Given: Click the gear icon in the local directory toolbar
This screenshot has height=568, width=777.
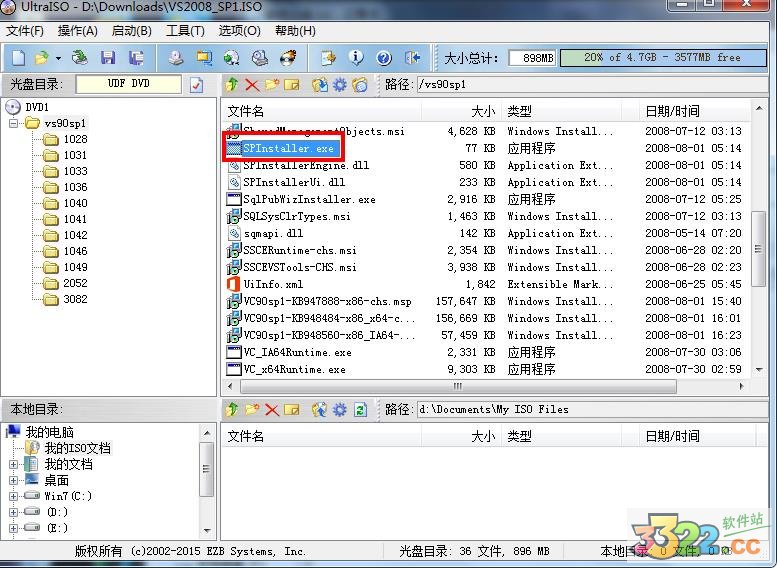Looking at the screenshot, I should 340,410.
